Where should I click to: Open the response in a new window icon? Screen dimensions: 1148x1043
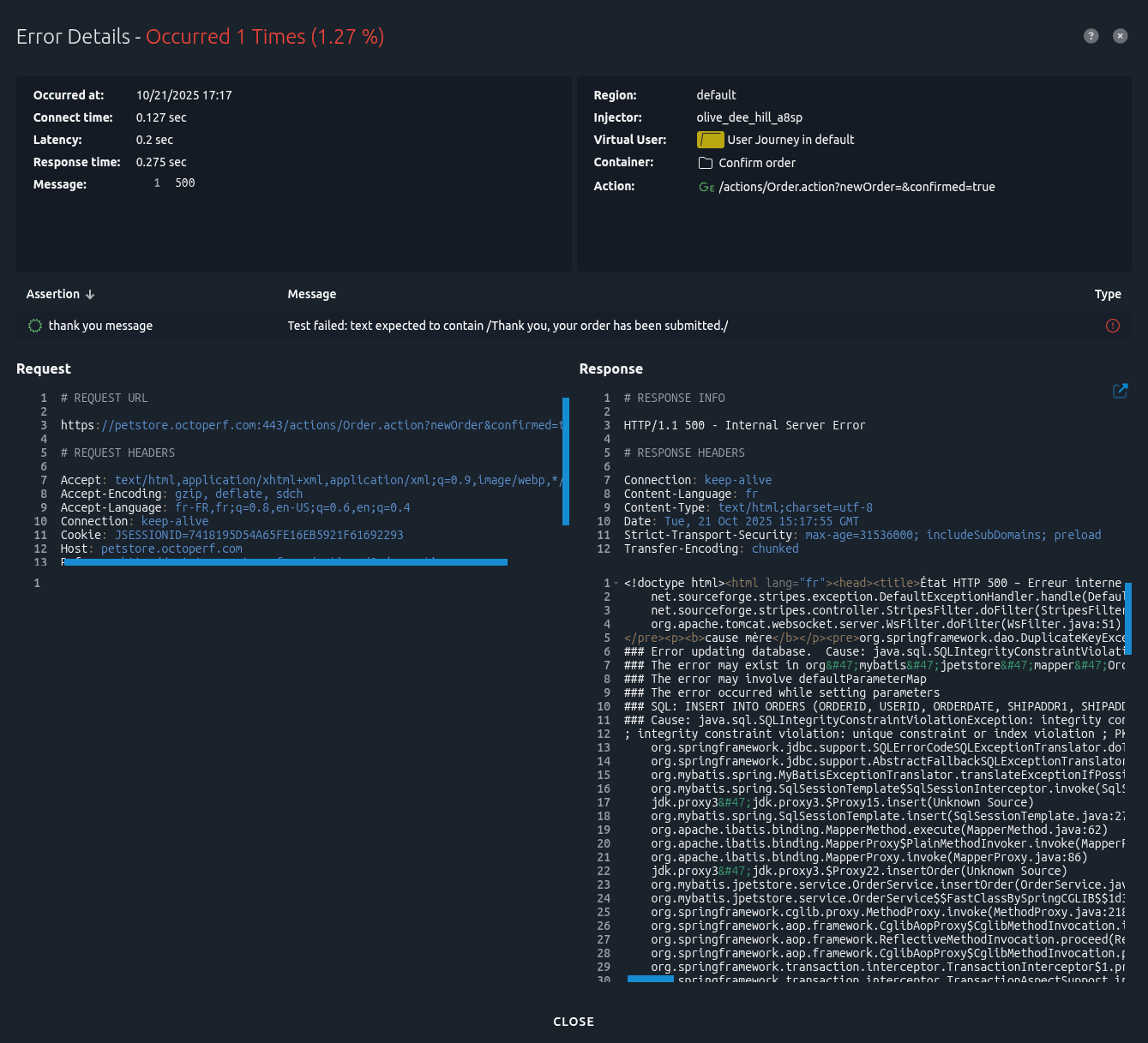[1120, 390]
